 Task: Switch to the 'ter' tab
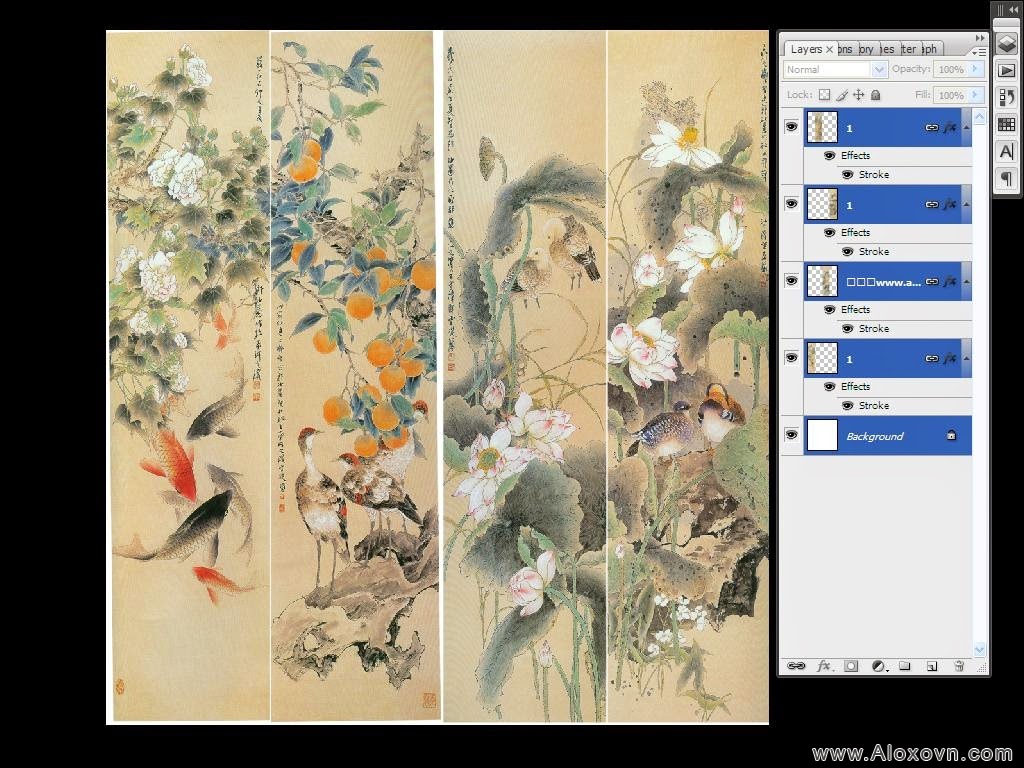(x=909, y=49)
